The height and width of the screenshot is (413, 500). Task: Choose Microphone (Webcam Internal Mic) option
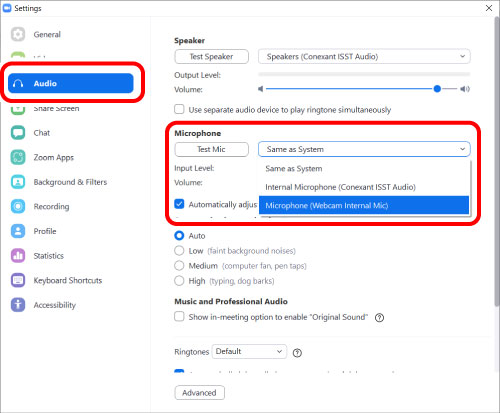click(x=364, y=205)
